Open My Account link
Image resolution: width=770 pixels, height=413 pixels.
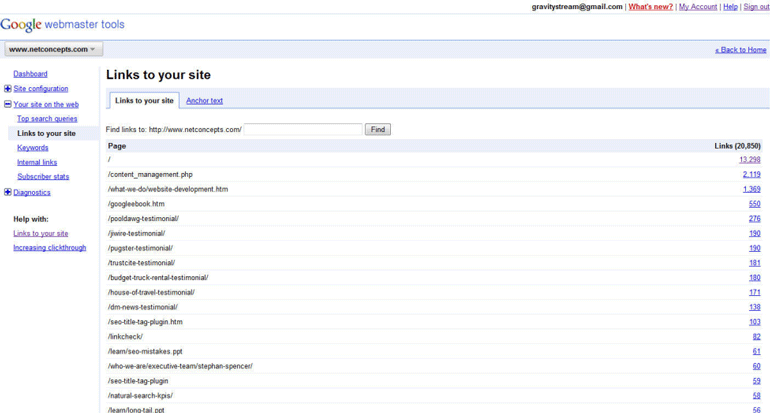[698, 7]
